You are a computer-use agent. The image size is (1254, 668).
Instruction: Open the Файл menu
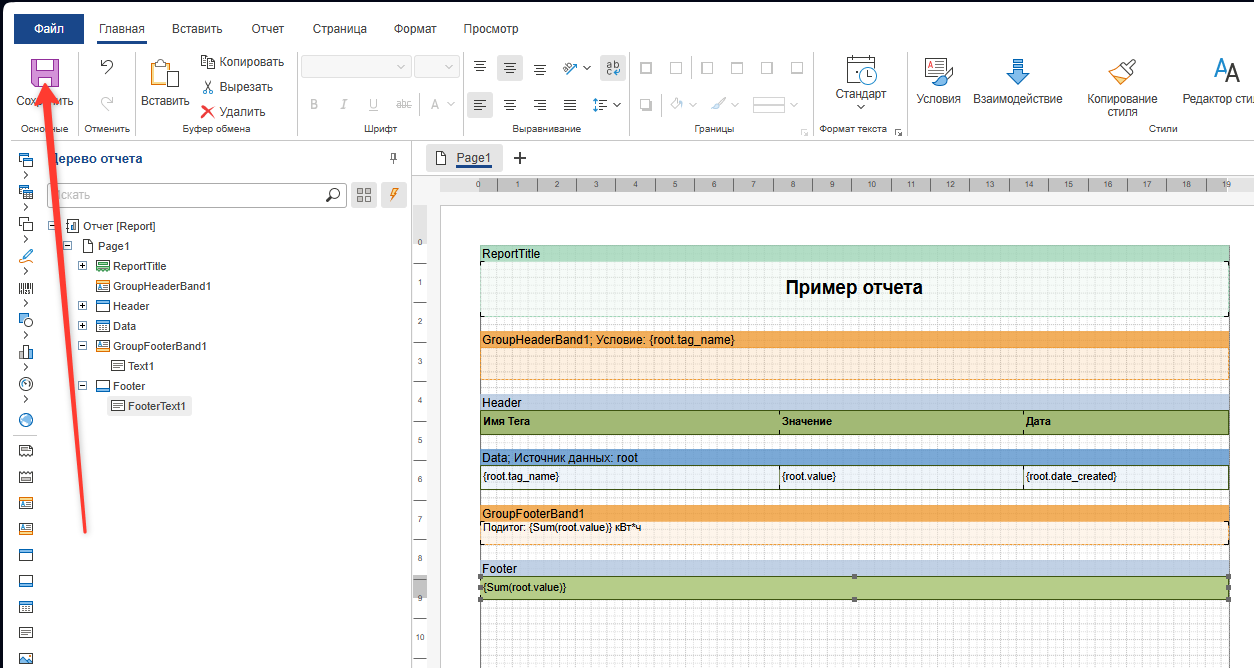(x=48, y=29)
